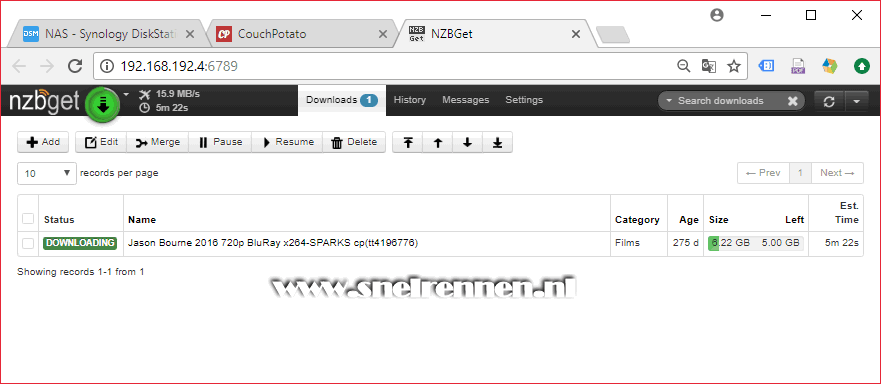Open the Settings tab
Image resolution: width=881 pixels, height=384 pixels.
pos(524,100)
